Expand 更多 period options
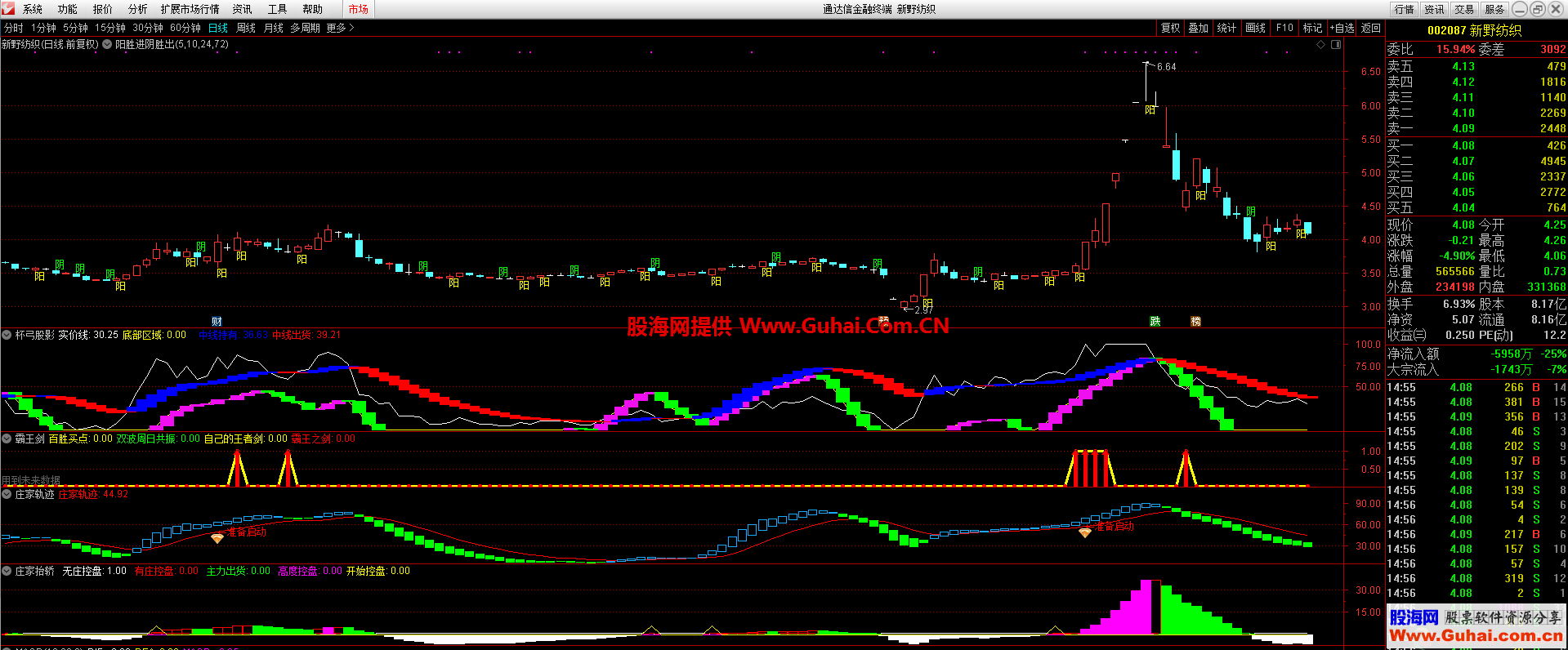Viewport: 1568px width, 650px height. point(340,28)
